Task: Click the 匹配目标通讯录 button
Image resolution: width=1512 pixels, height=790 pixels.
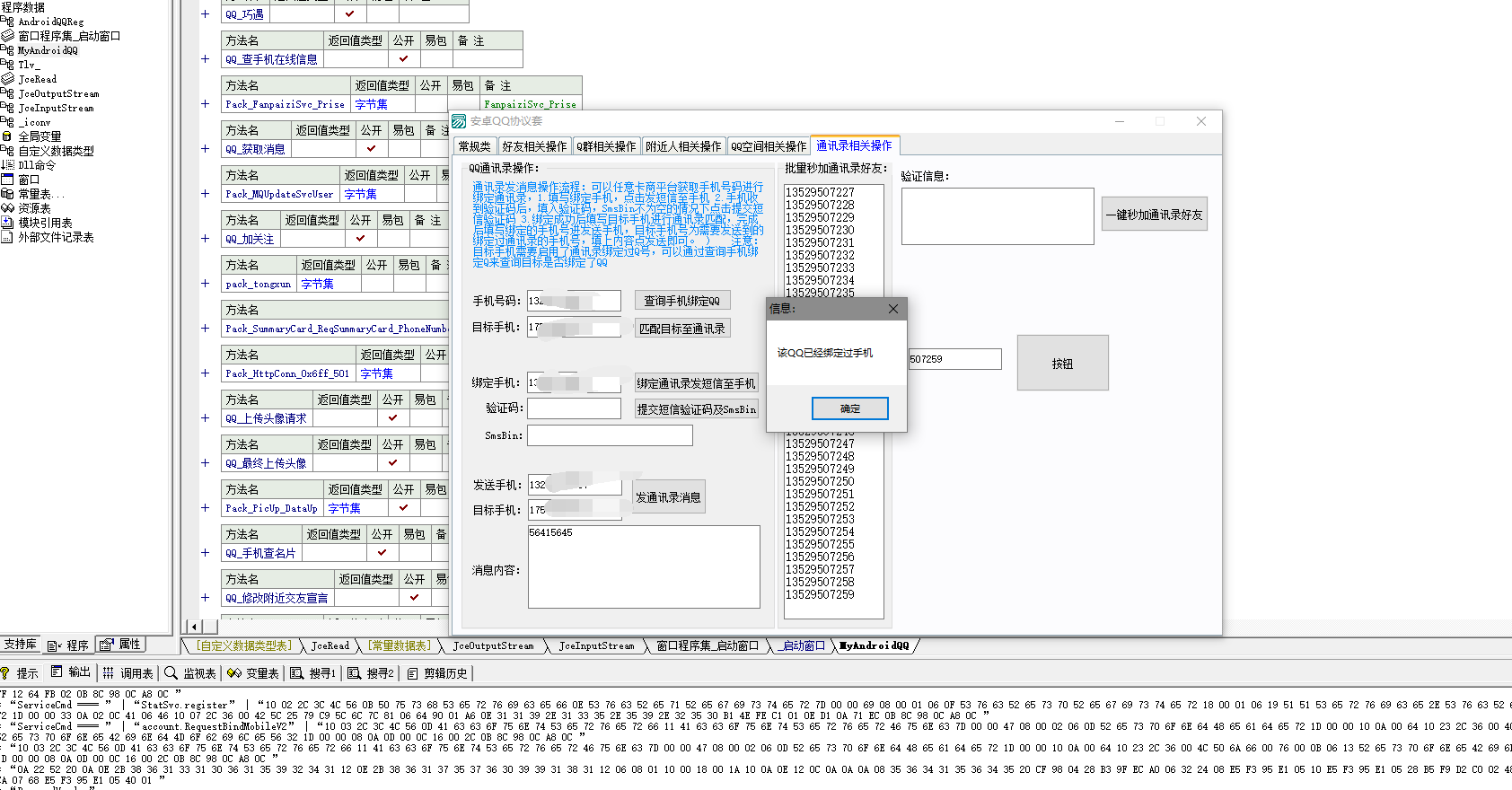Action: point(682,329)
